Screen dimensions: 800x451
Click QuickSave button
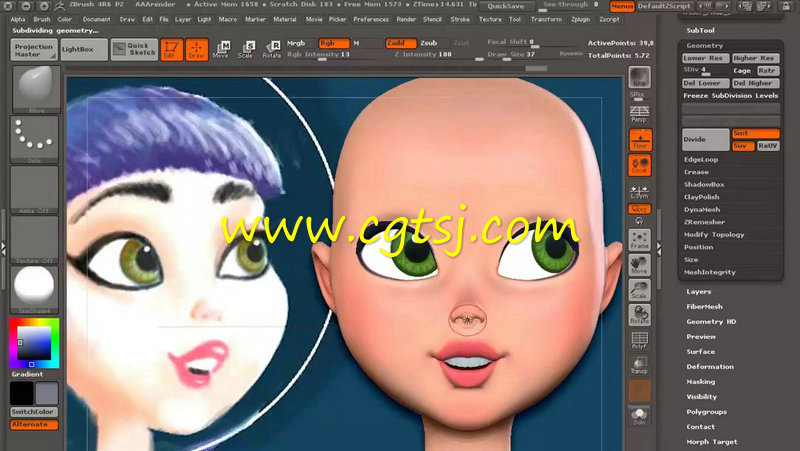(506, 6)
